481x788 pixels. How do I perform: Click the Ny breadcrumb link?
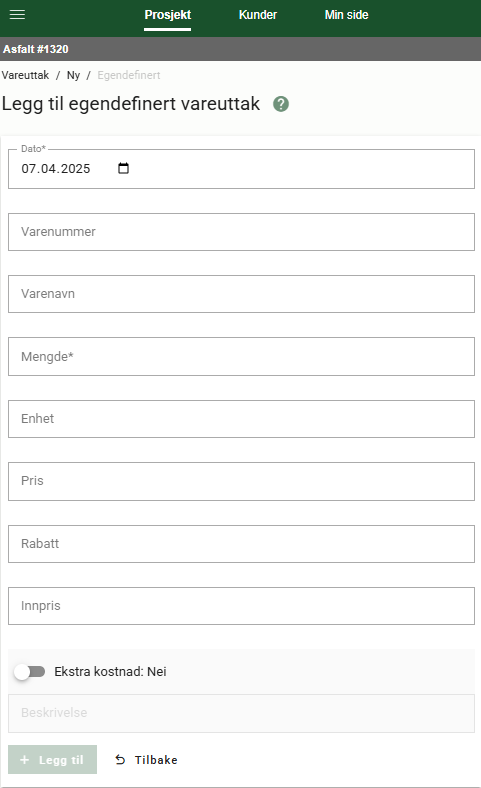73,75
